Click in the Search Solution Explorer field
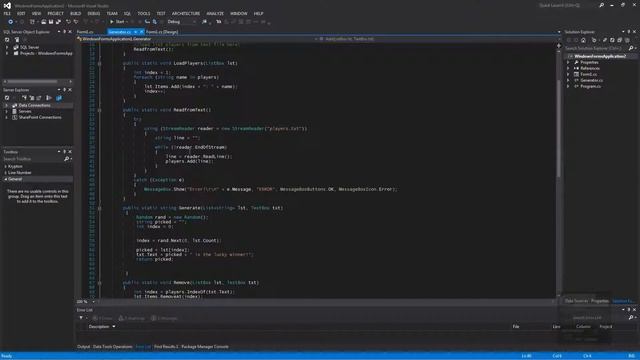 596,48
